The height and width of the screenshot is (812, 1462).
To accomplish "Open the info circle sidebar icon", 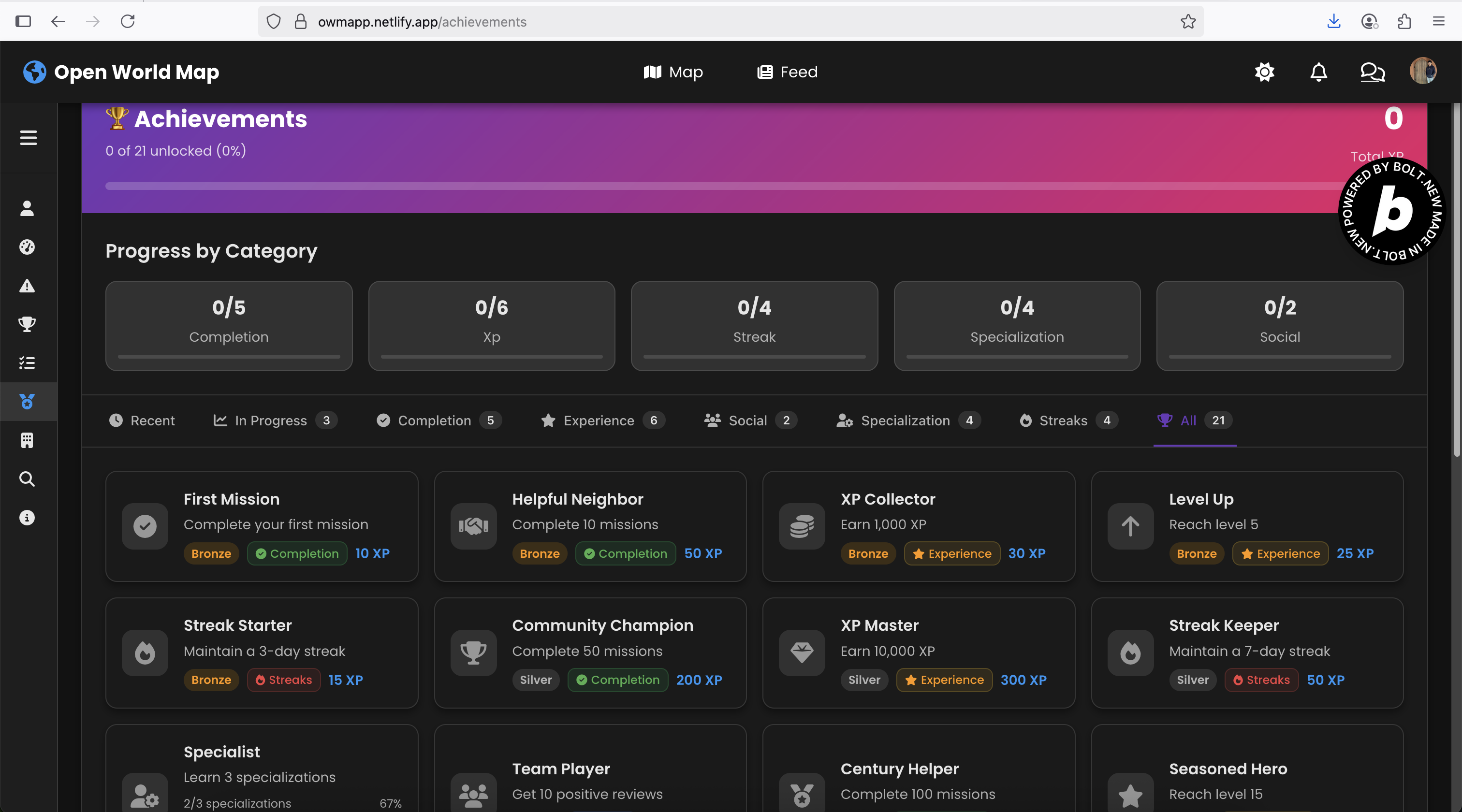I will pyautogui.click(x=27, y=518).
